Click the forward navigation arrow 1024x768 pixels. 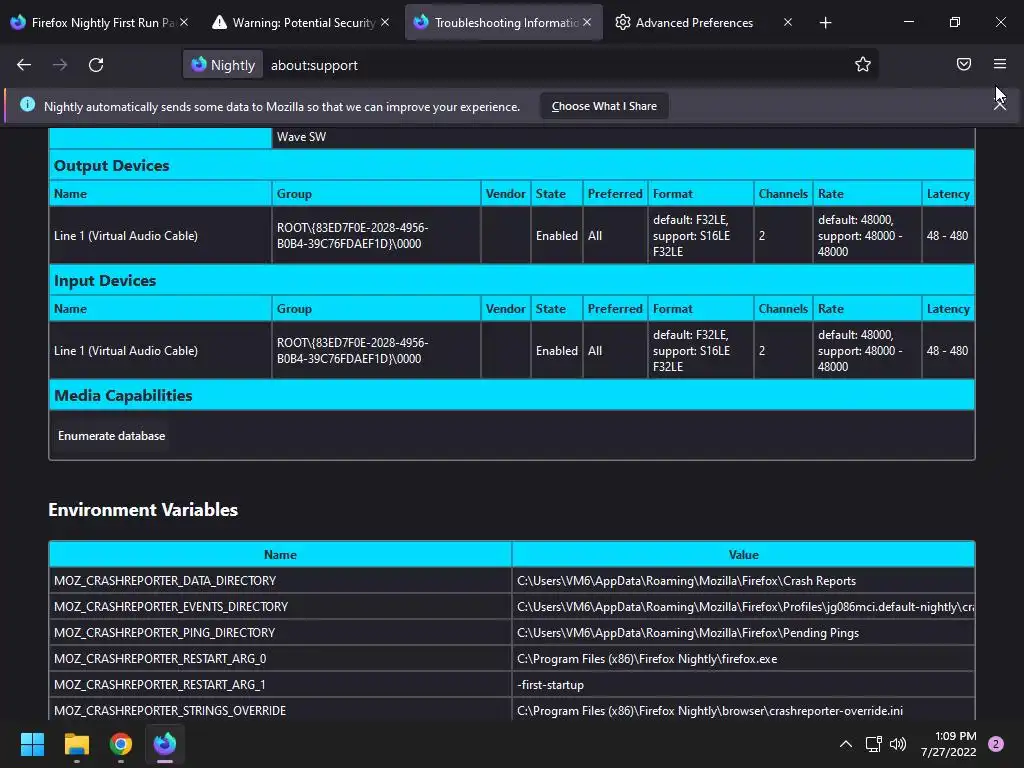(x=60, y=65)
